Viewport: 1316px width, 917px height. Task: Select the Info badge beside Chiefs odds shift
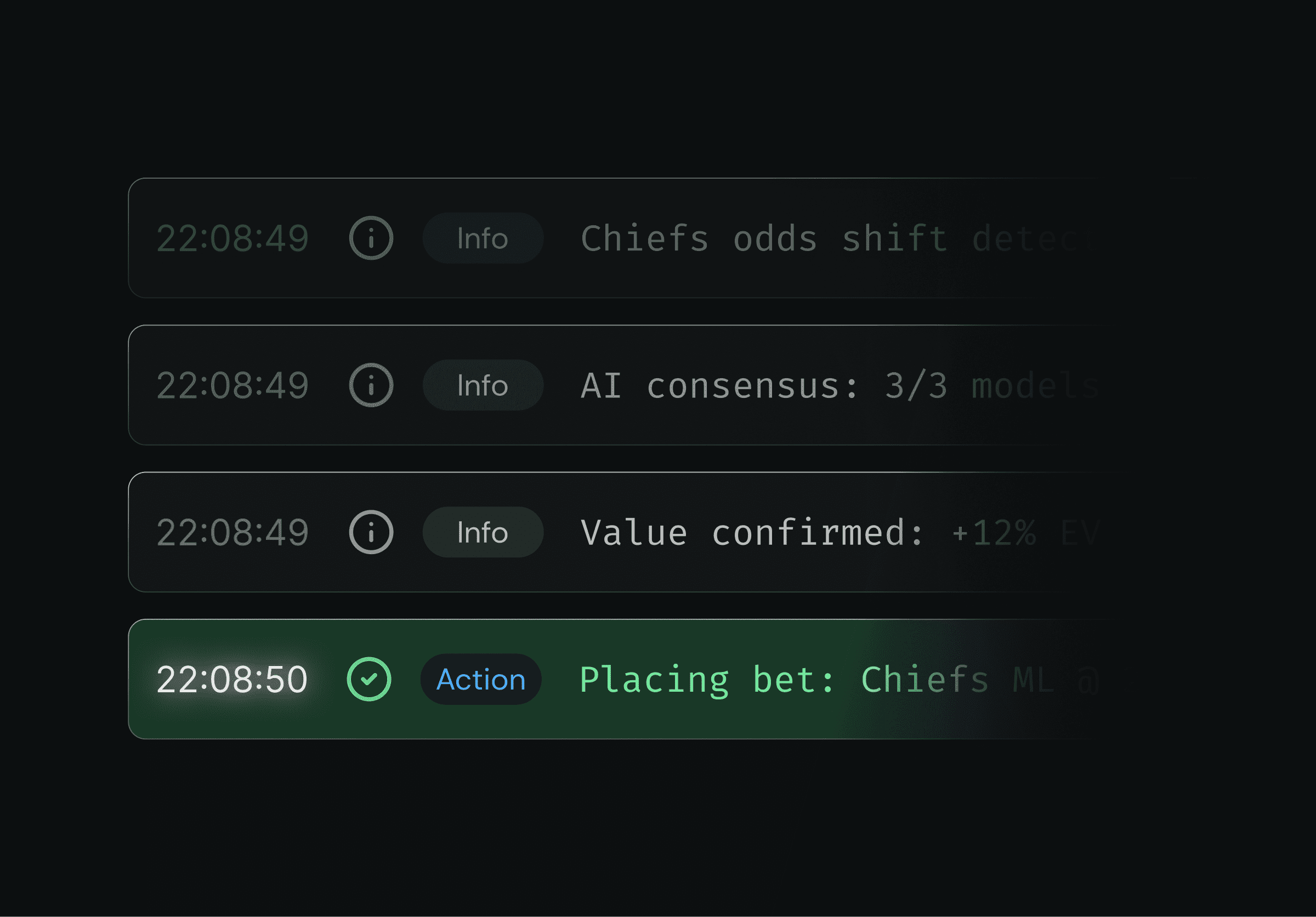click(483, 239)
